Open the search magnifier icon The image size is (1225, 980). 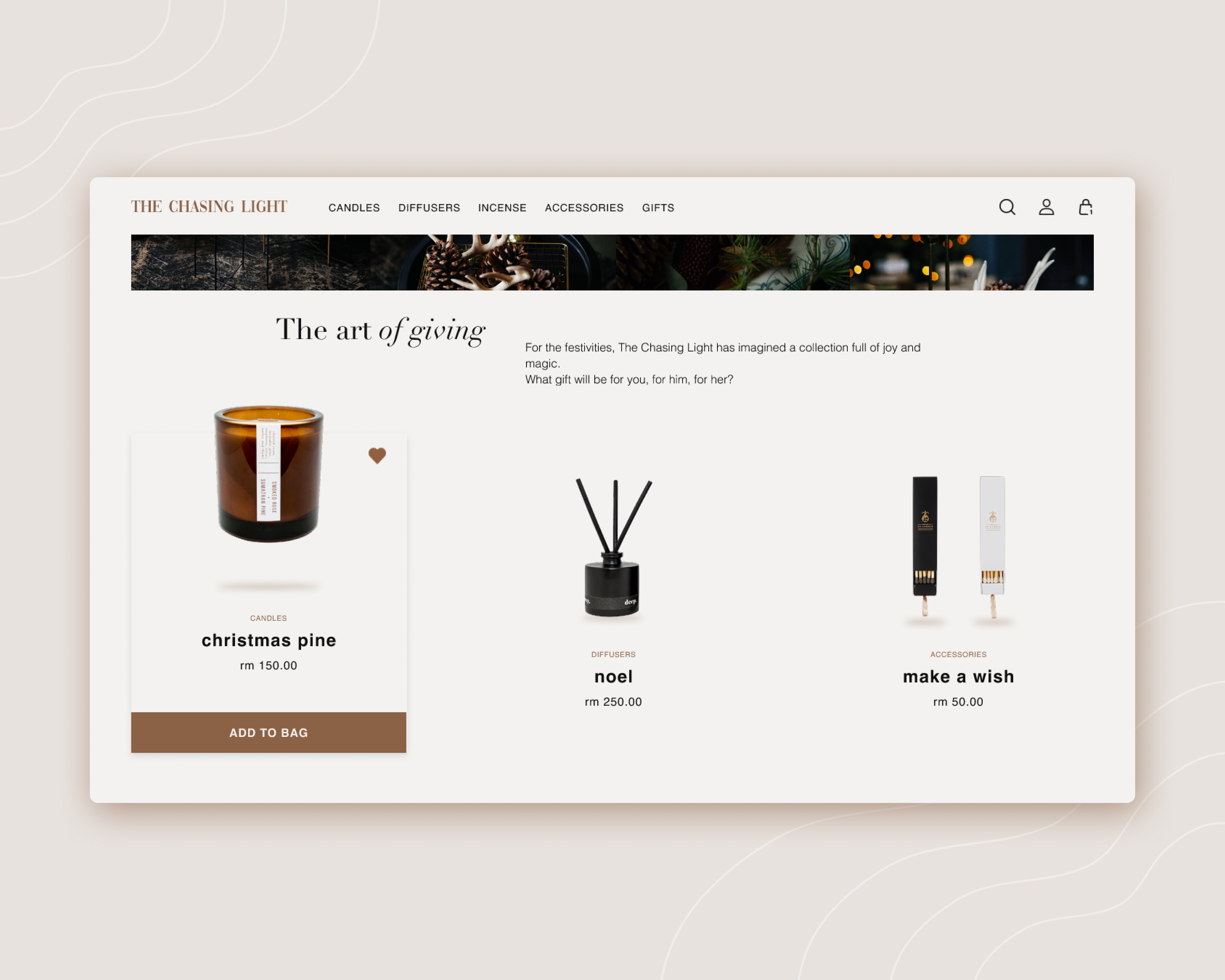tap(1007, 207)
